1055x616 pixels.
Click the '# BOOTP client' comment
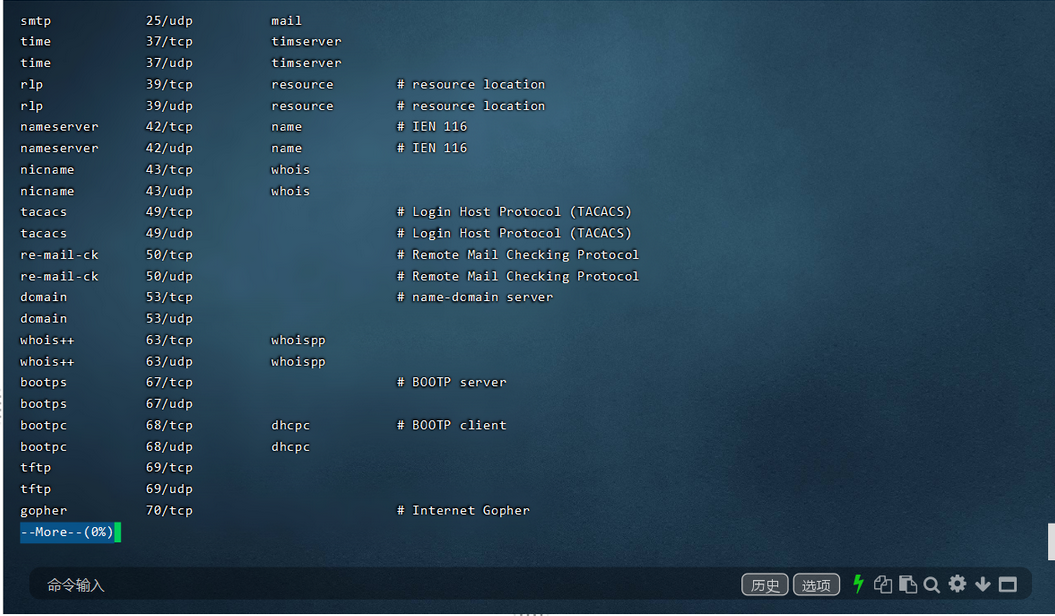tap(451, 425)
